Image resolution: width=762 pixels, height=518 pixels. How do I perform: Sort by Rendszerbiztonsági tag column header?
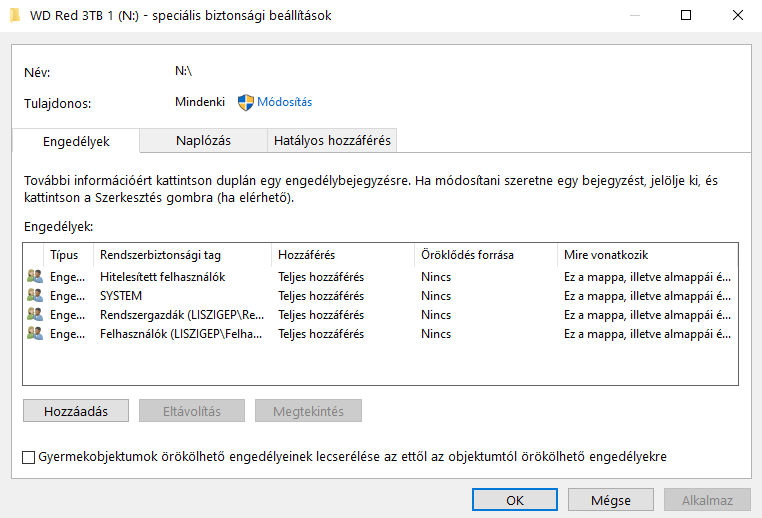[182, 255]
